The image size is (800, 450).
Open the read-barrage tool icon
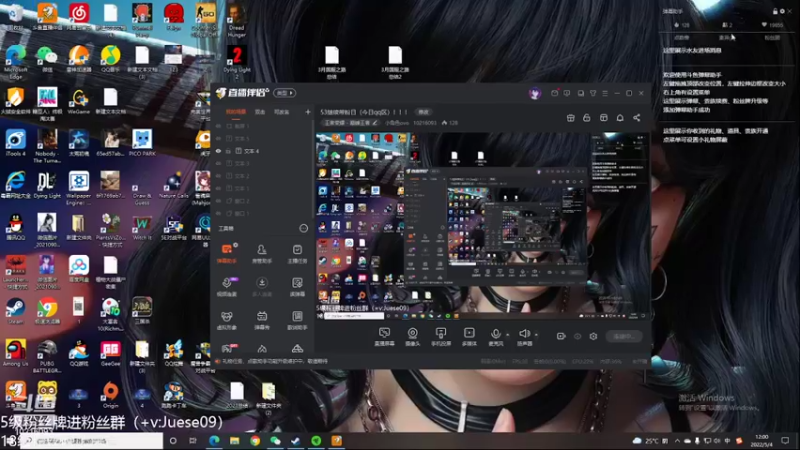[x=297, y=287]
